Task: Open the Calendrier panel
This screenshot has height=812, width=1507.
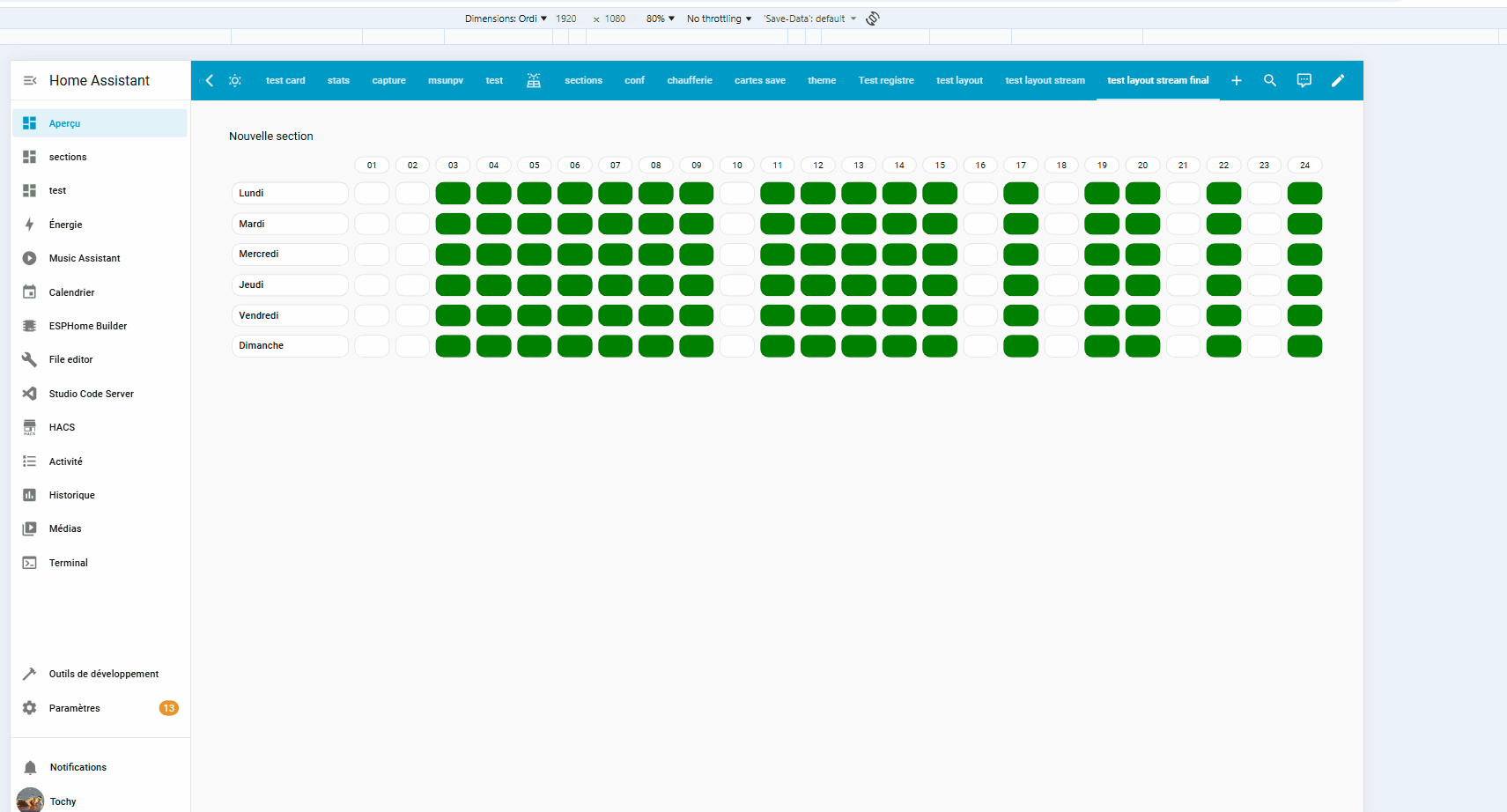Action: pyautogui.click(x=100, y=292)
